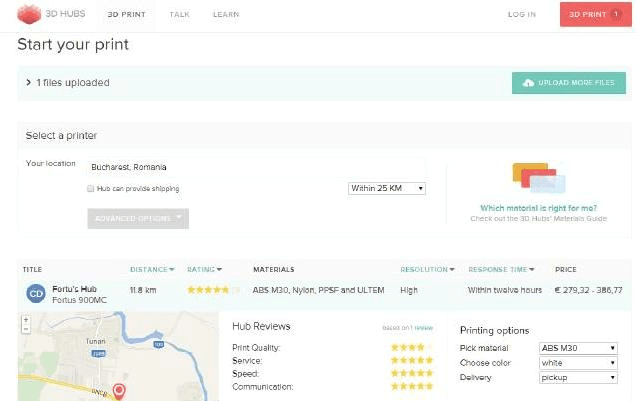The image size is (637, 401).
Task: Sort hubs by DISTANCE column
Action: [152, 269]
